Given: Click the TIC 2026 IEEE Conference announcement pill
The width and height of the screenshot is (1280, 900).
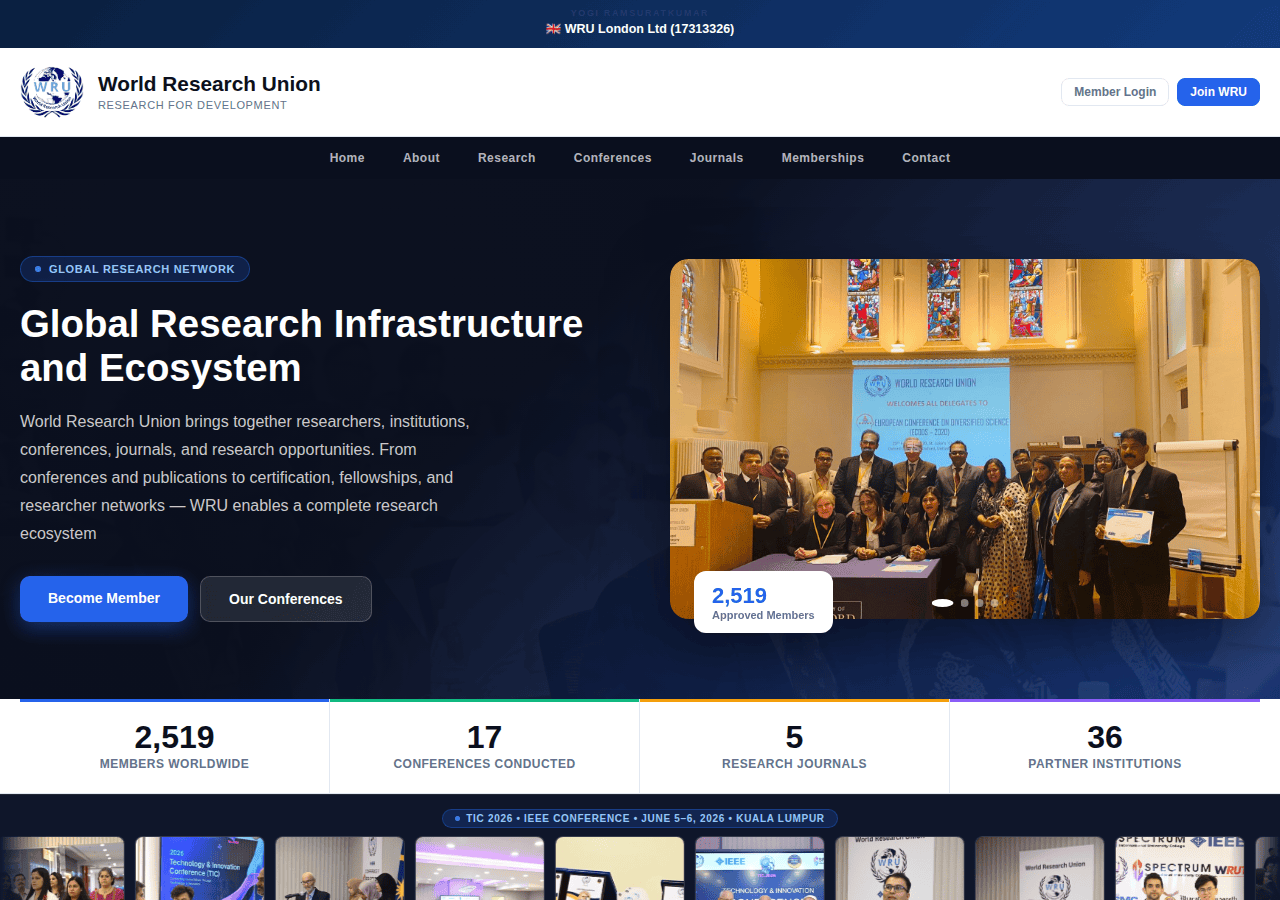Looking at the screenshot, I should pos(640,818).
